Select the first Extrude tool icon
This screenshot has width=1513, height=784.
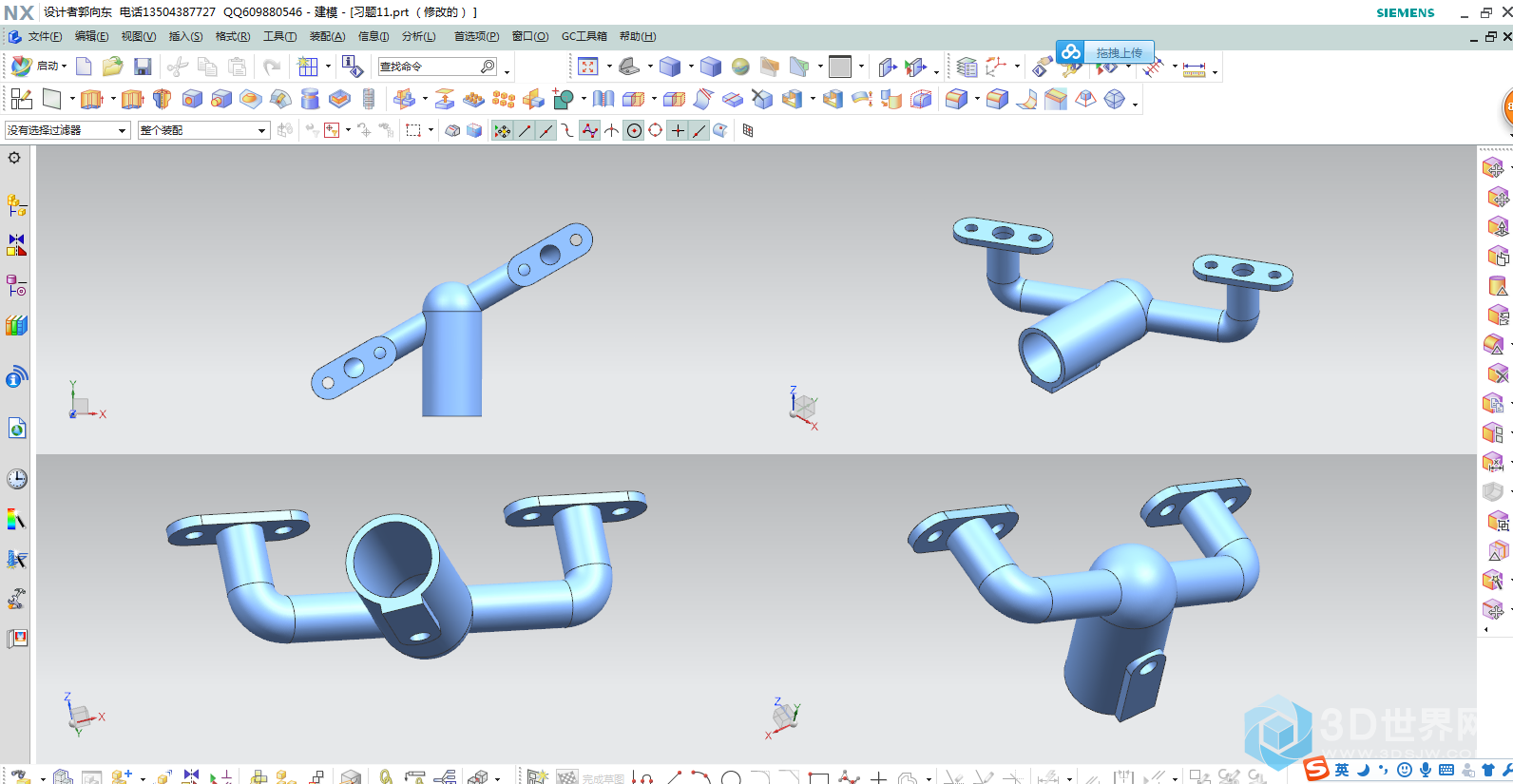(91, 99)
